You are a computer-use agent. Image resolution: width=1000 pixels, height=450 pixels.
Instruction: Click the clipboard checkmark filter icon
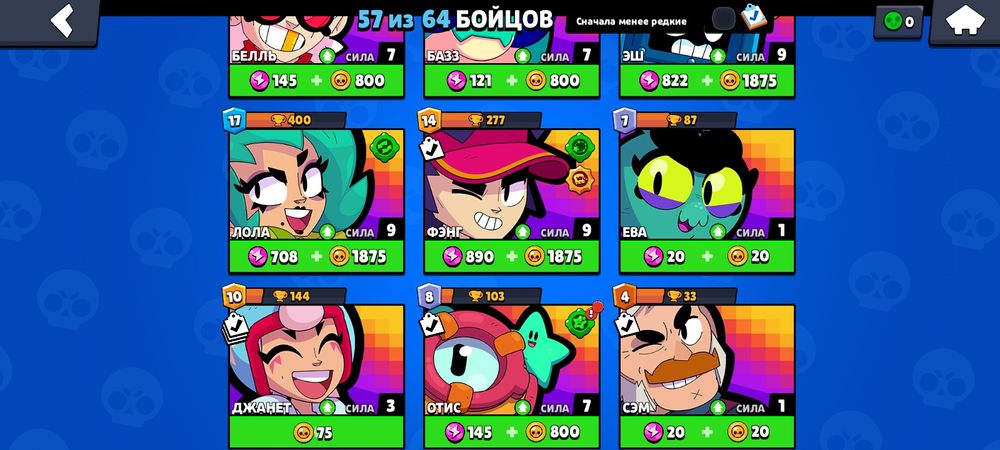[755, 17]
